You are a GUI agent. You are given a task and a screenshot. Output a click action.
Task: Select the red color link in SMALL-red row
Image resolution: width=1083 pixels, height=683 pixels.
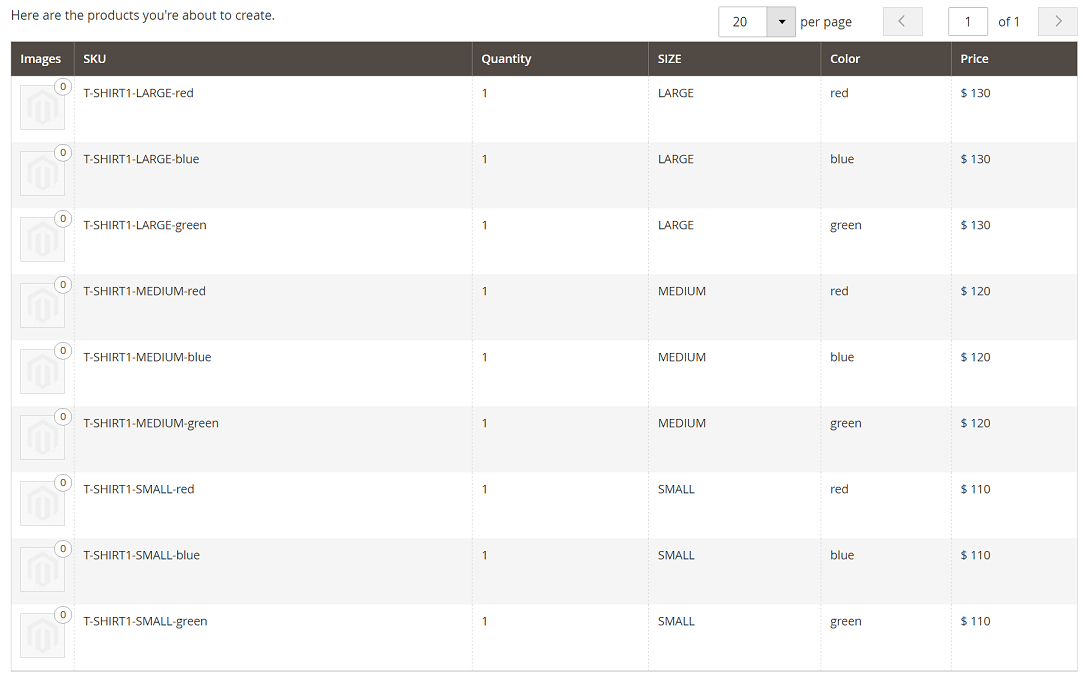[x=839, y=488]
